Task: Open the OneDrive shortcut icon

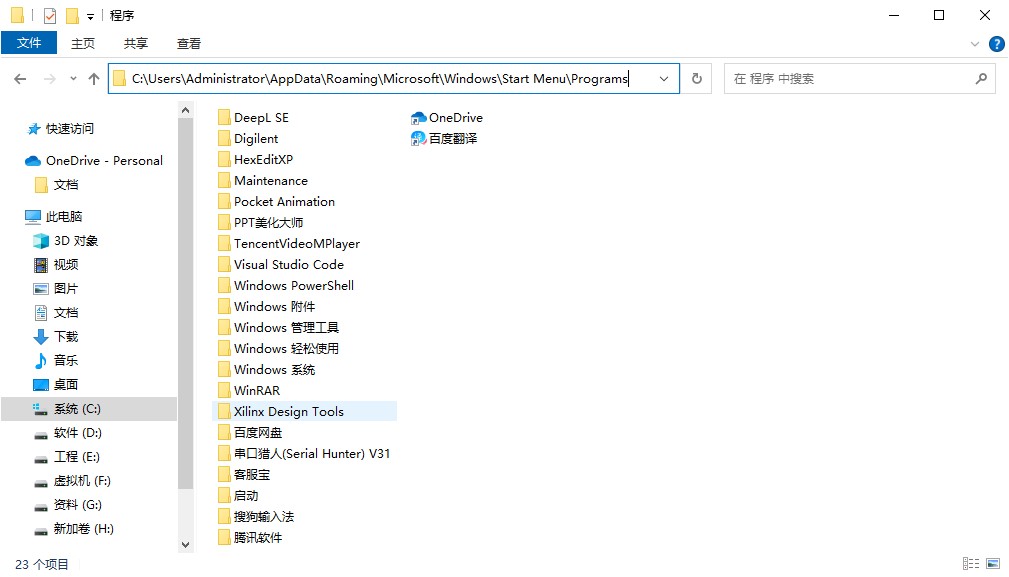Action: coord(419,118)
